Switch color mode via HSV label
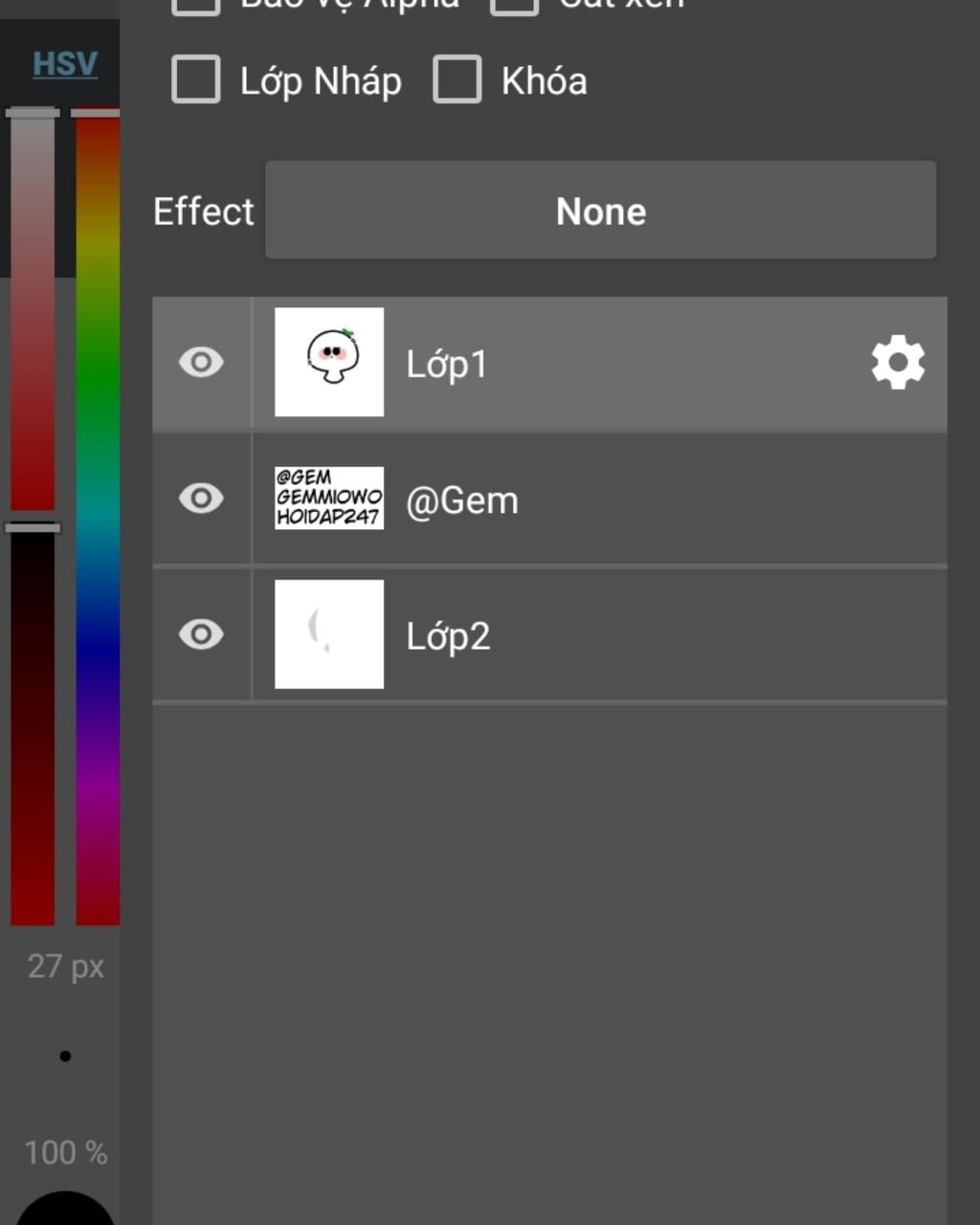This screenshot has width=980, height=1225. 65,64
